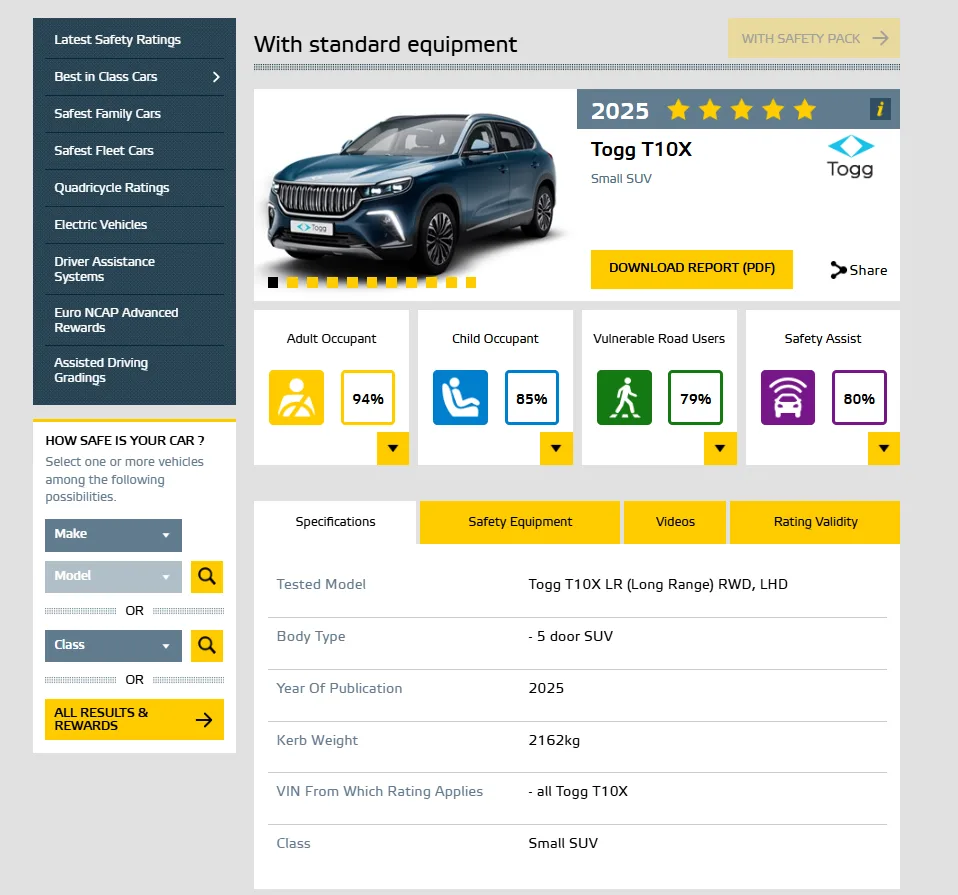Screen dimensions: 958x895
Task: Open Safest Family Cars menu item
Action: click(x=108, y=114)
